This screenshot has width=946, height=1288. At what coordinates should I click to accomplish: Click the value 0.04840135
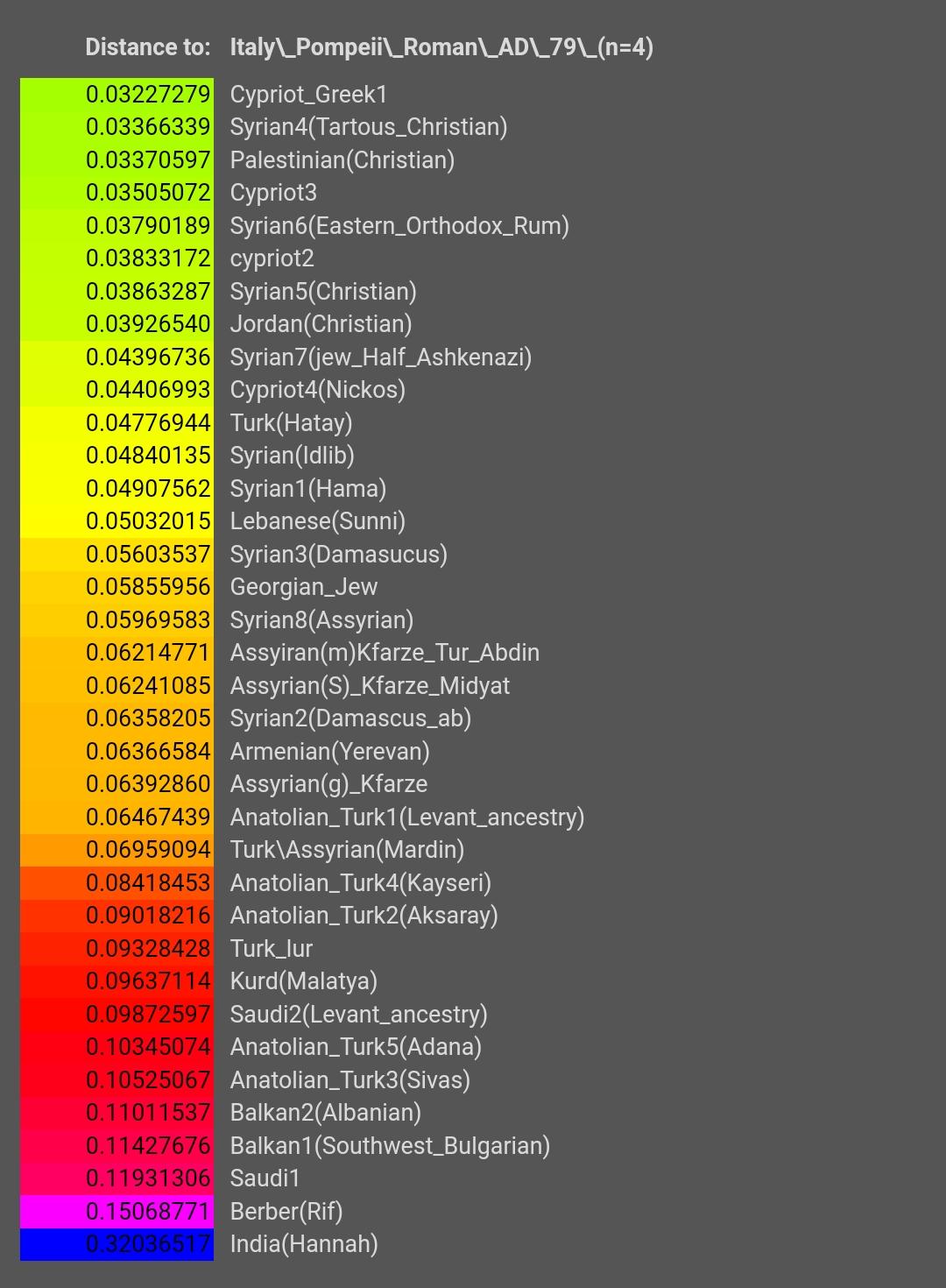148,456
